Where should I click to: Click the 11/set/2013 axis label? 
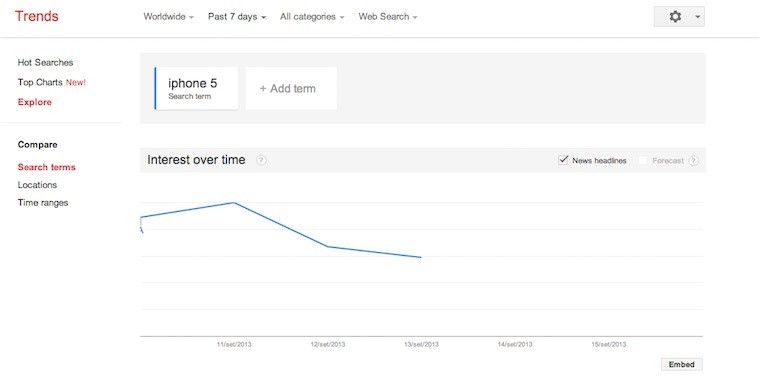tap(234, 345)
